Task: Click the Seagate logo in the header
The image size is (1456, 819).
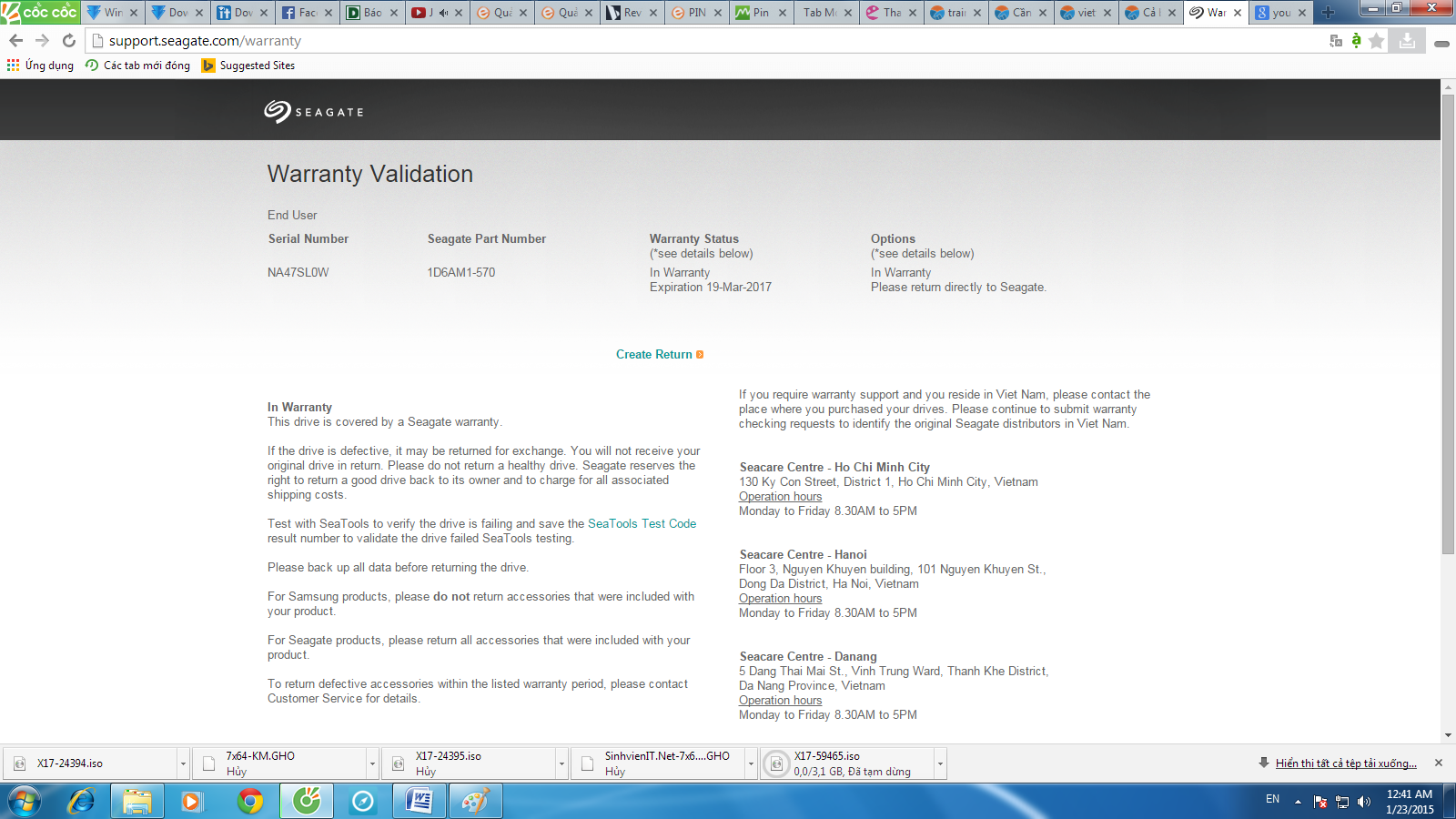Action: 314,111
